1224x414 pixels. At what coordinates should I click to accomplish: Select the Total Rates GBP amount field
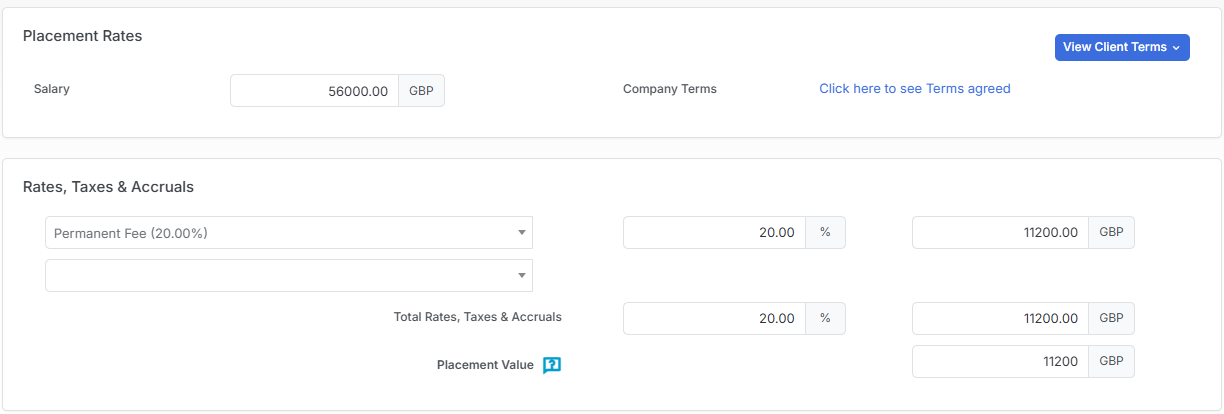tap(1000, 318)
